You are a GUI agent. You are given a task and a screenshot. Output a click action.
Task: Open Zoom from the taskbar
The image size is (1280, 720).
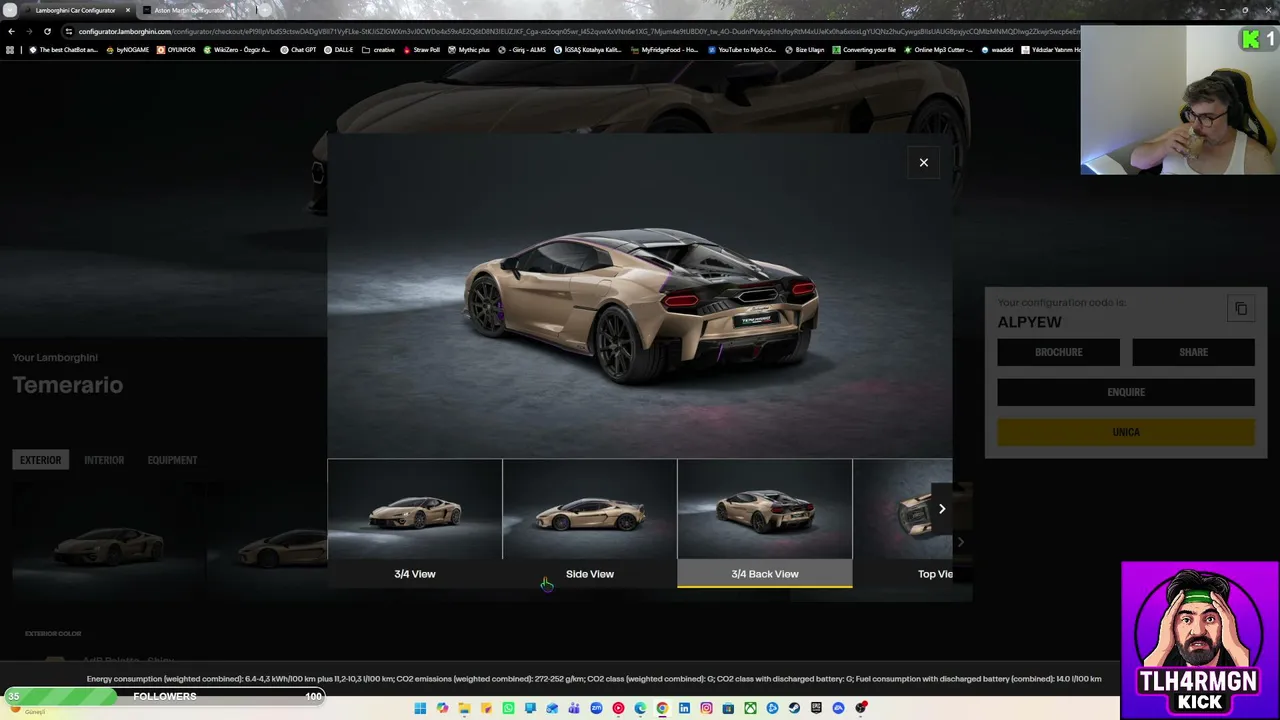coord(596,708)
